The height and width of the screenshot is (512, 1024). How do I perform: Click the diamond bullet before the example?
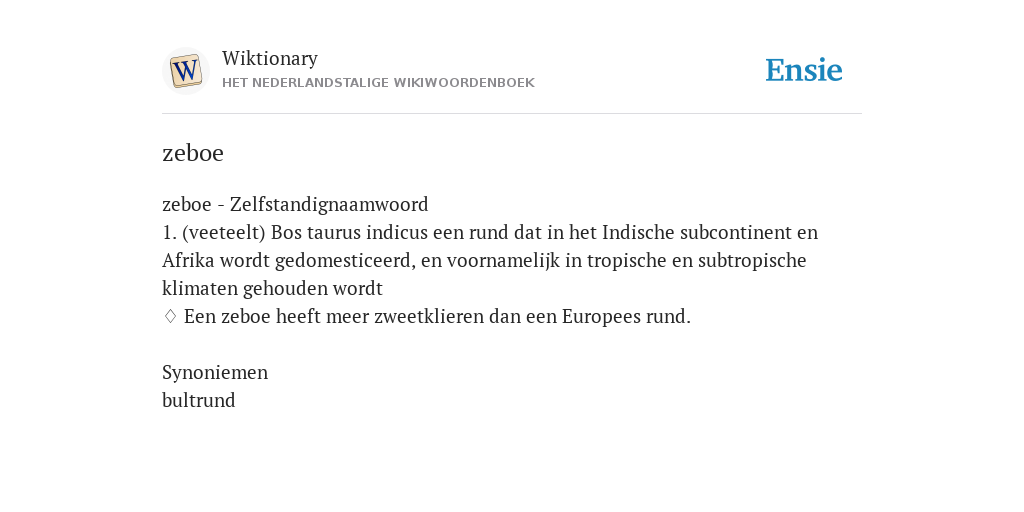(170, 317)
